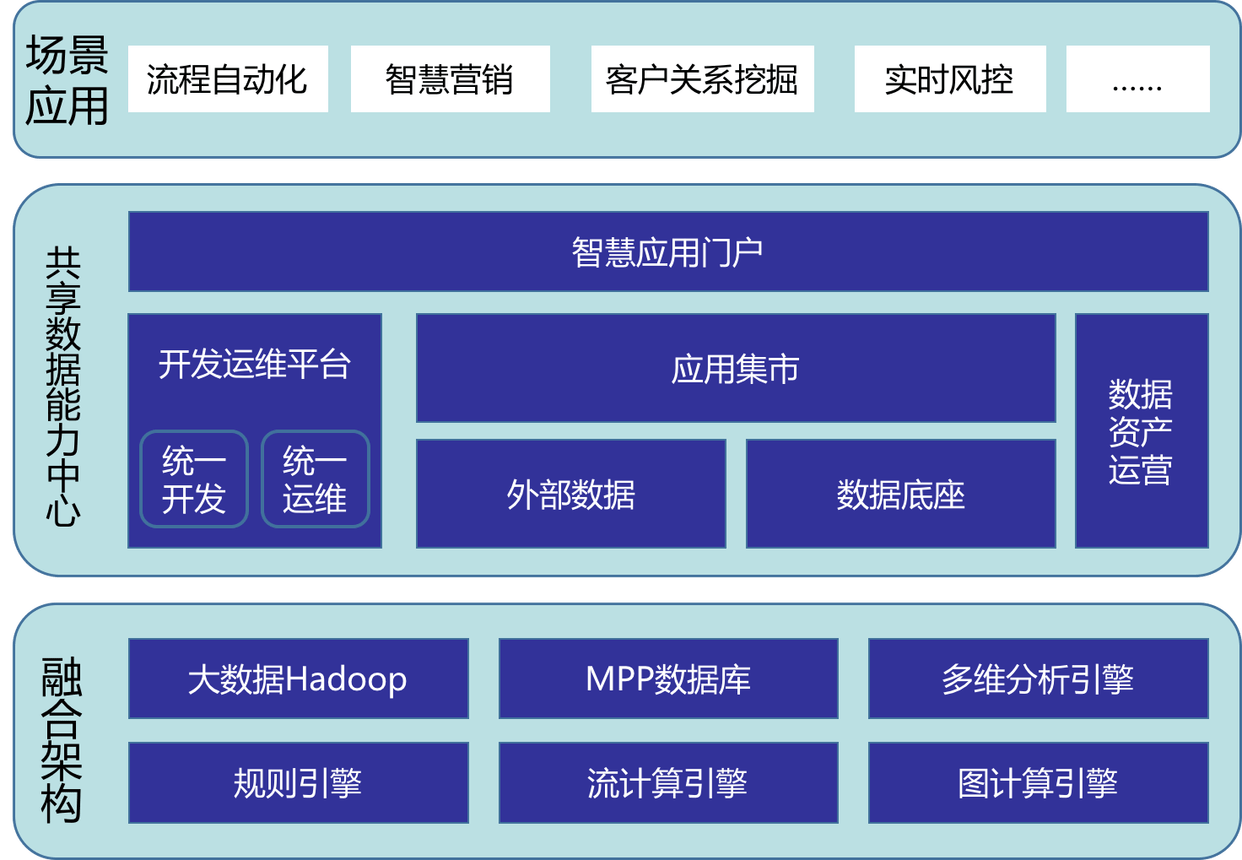Click the 多维分析引擎 block
Image resolution: width=1242 pixels, height=860 pixels.
coord(1038,679)
